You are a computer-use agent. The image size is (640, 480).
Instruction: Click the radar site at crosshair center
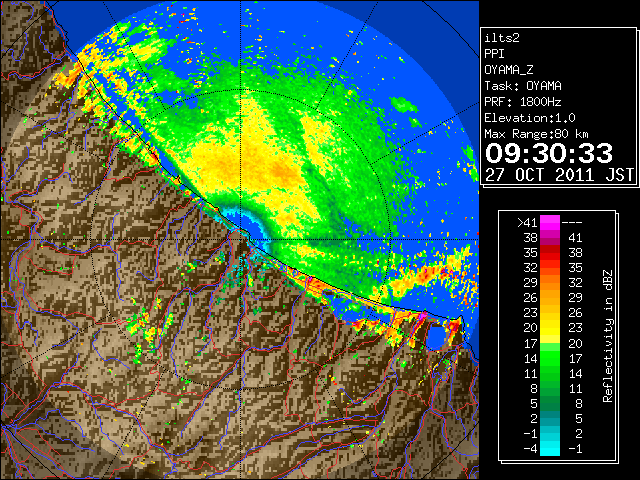click(241, 240)
